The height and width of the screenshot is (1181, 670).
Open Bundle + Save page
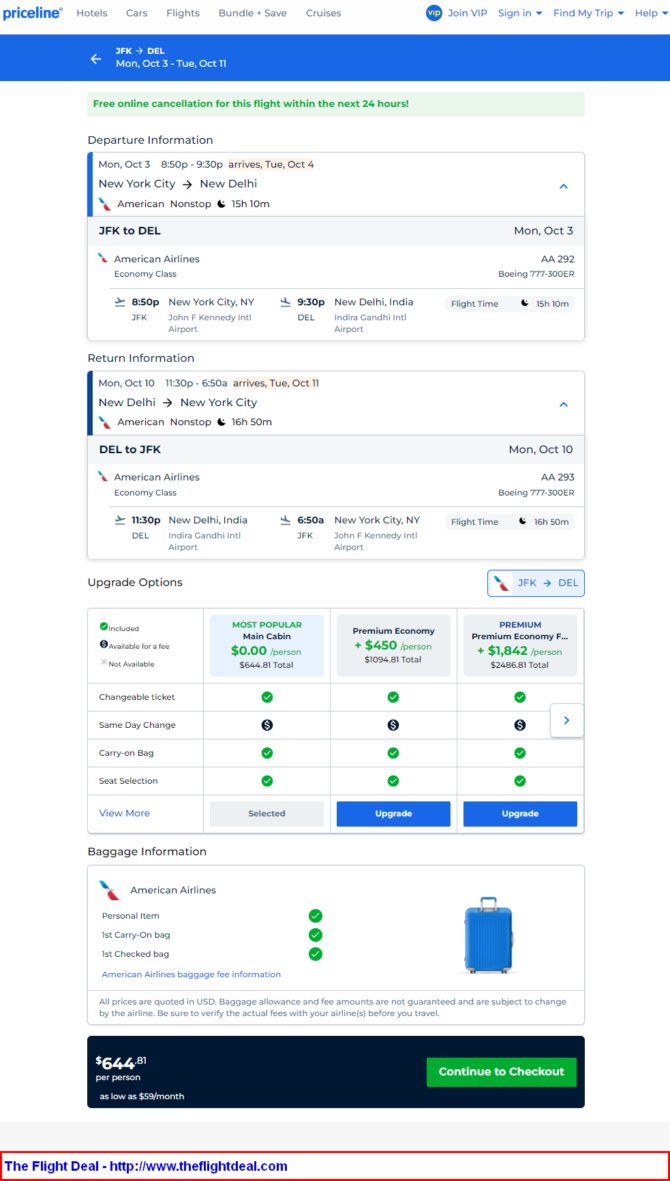click(252, 13)
